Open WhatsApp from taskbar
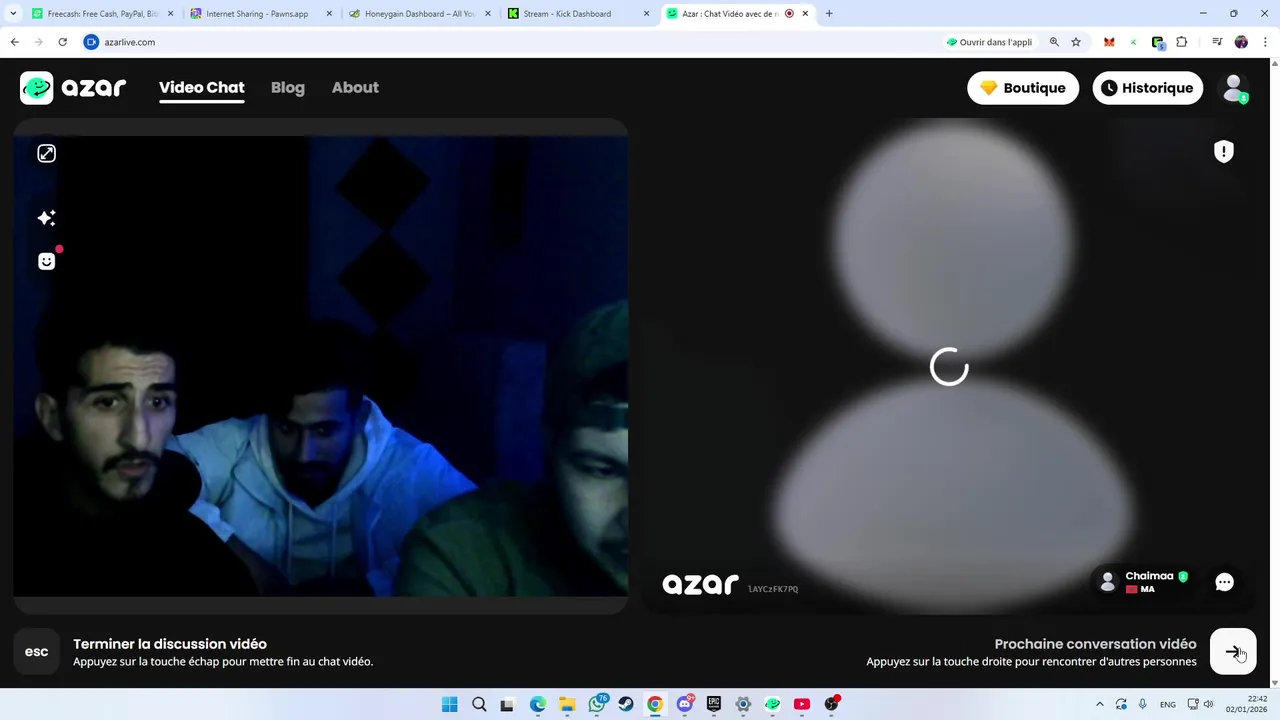The image size is (1280, 720). click(x=597, y=704)
